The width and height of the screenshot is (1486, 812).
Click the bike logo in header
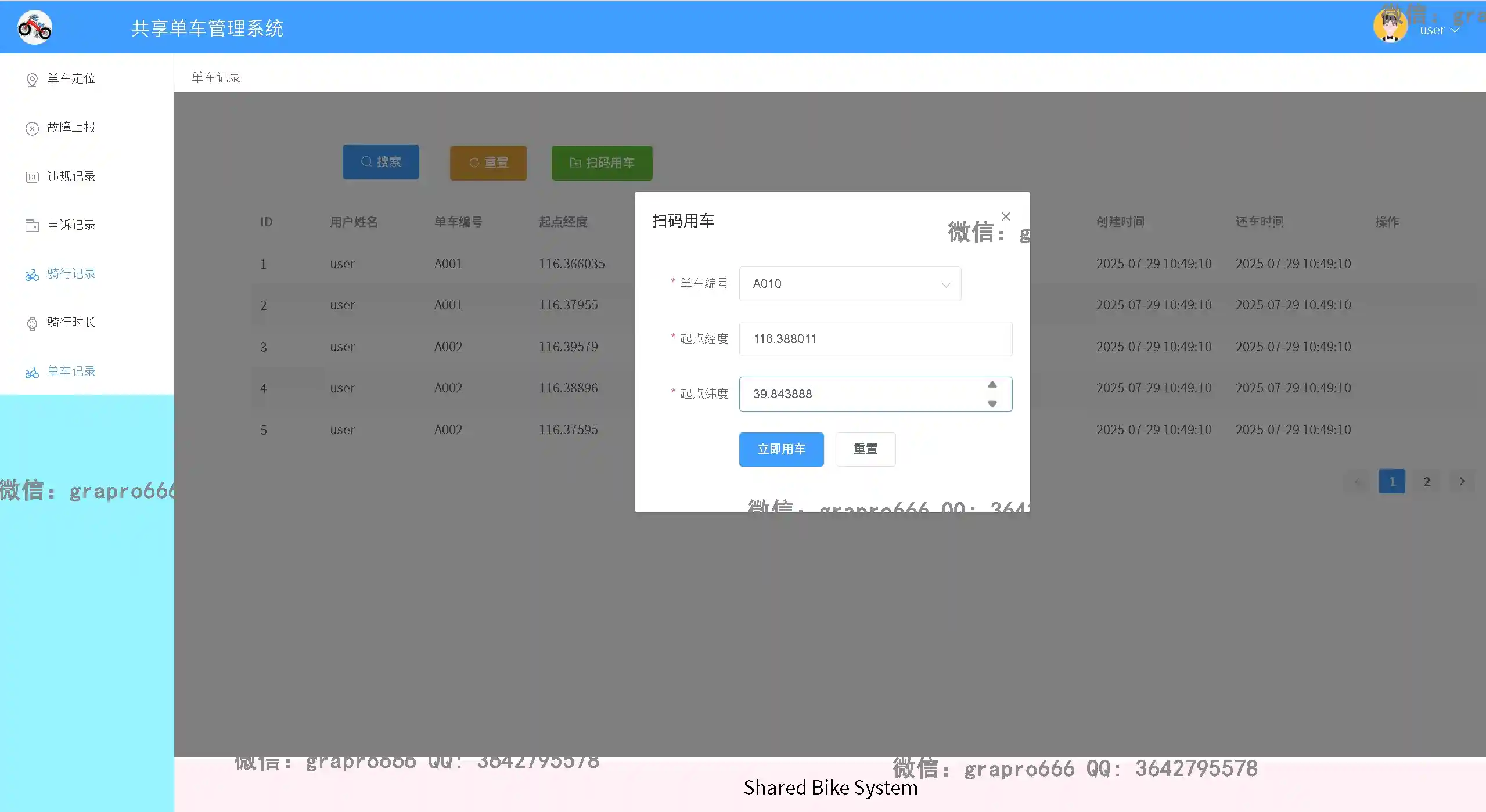pos(35,27)
